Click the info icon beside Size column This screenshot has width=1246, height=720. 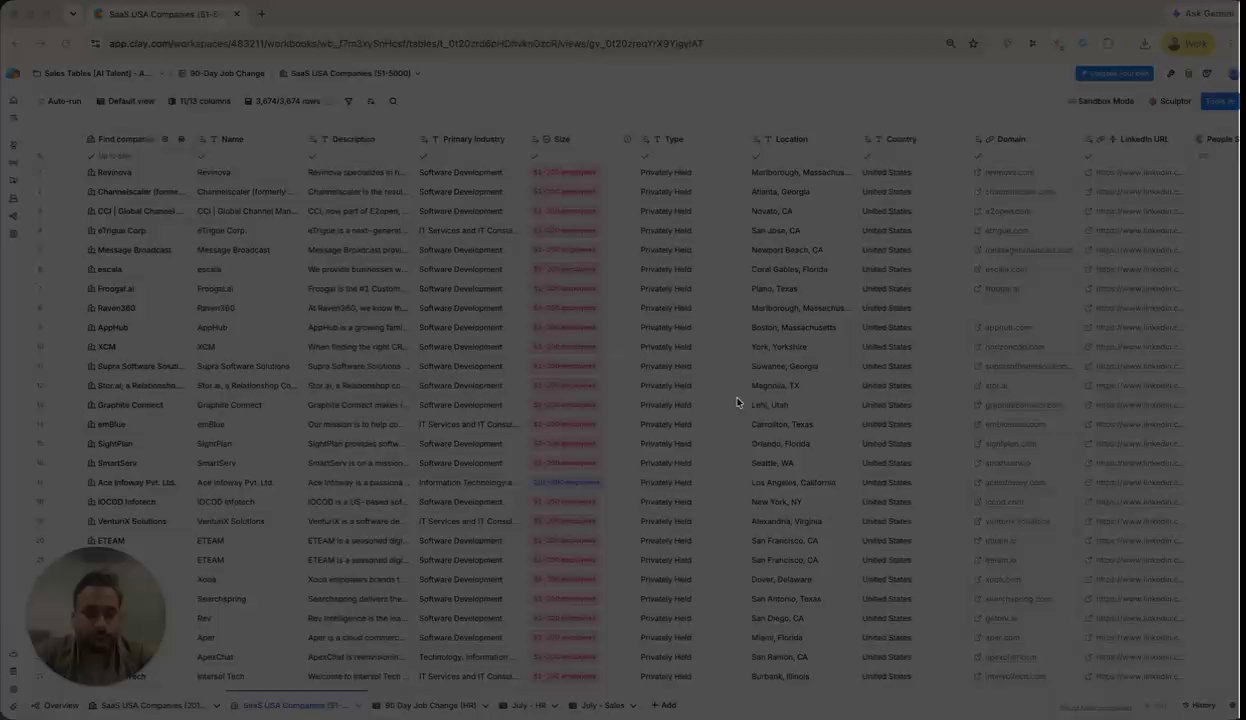(628, 139)
